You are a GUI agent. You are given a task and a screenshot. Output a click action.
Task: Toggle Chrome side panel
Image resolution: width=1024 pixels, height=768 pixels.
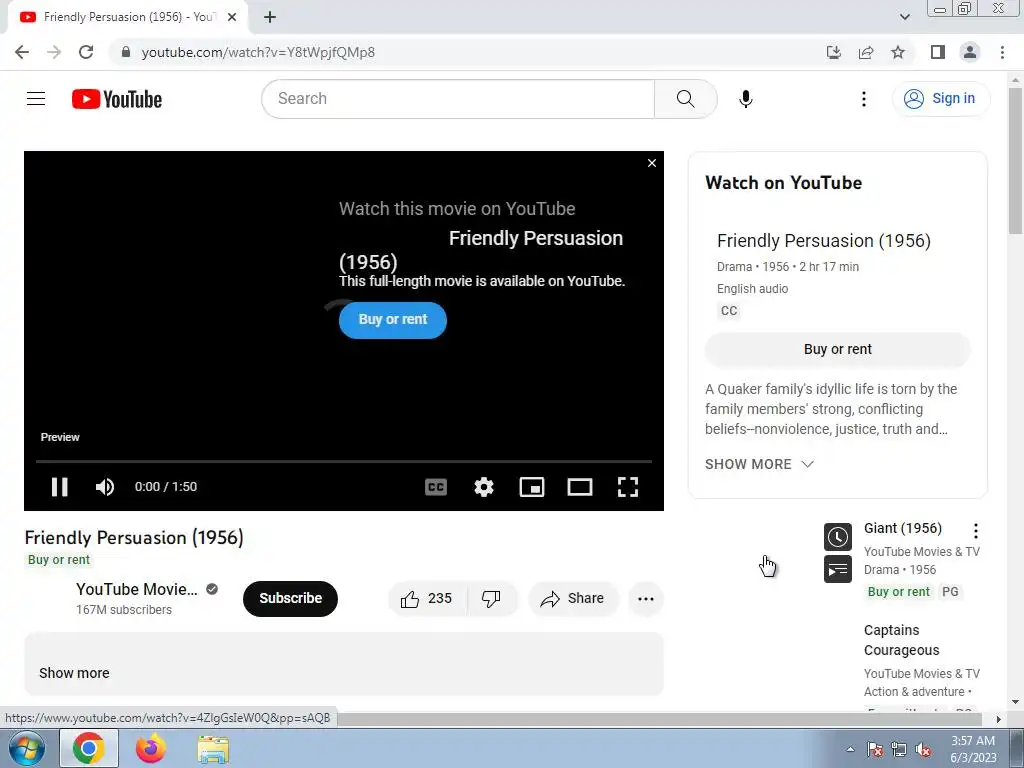click(x=938, y=52)
